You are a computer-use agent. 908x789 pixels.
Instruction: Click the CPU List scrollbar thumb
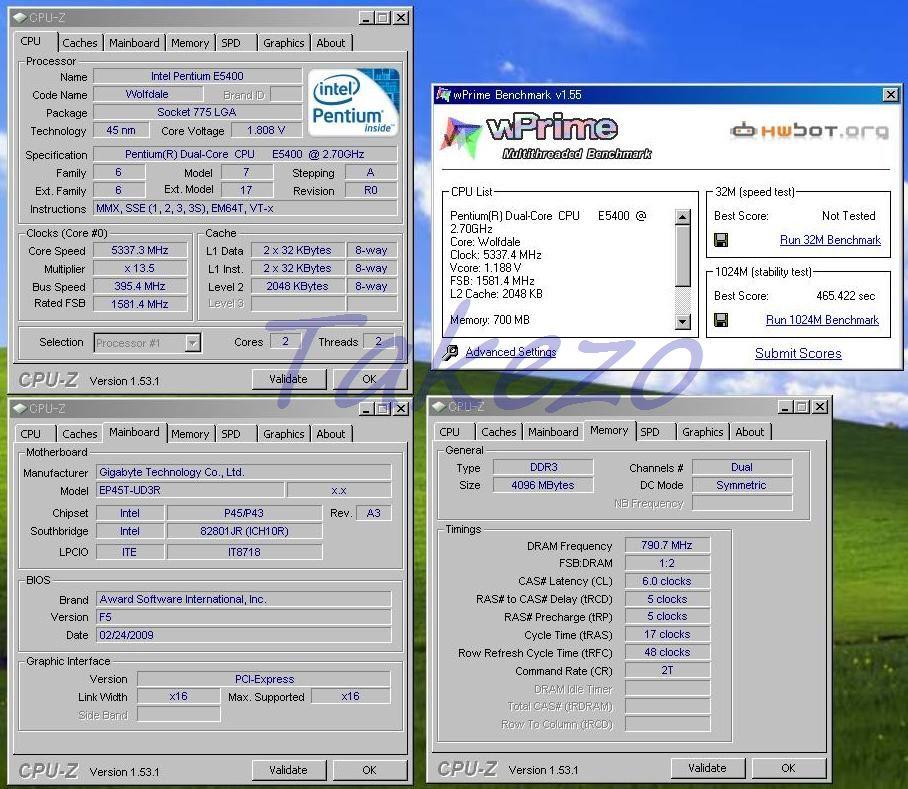683,255
